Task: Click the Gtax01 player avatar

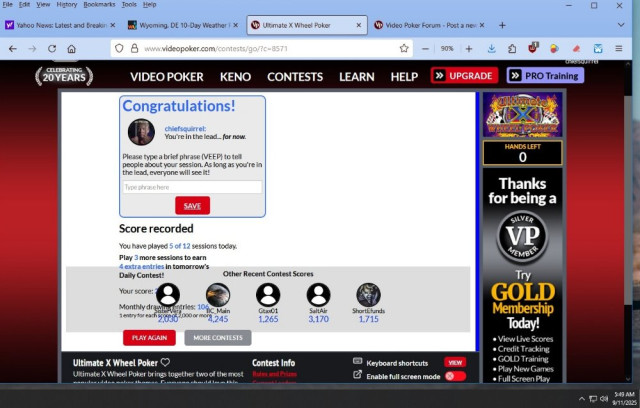Action: pos(268,295)
